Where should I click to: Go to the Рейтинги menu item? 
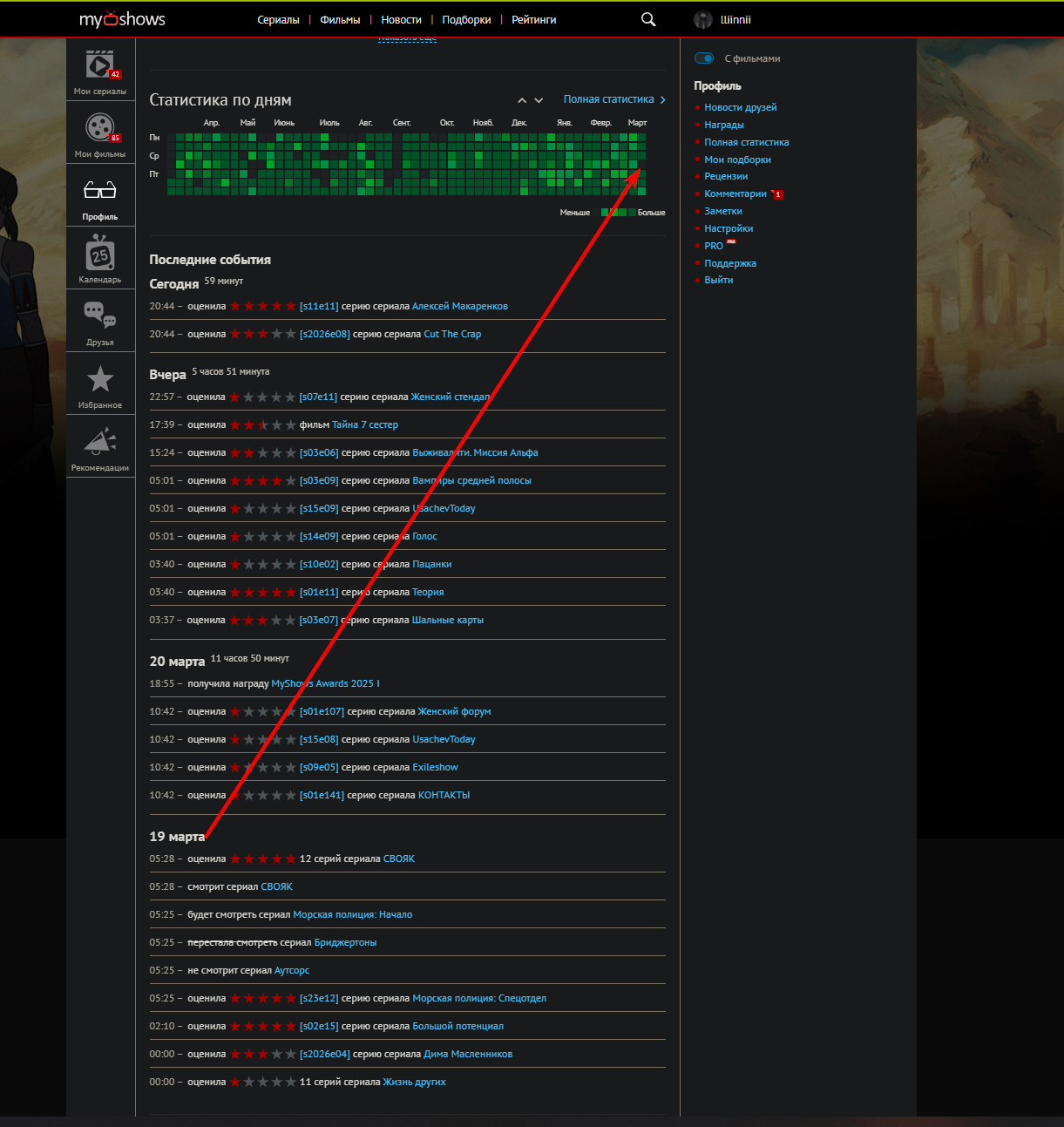click(x=533, y=19)
